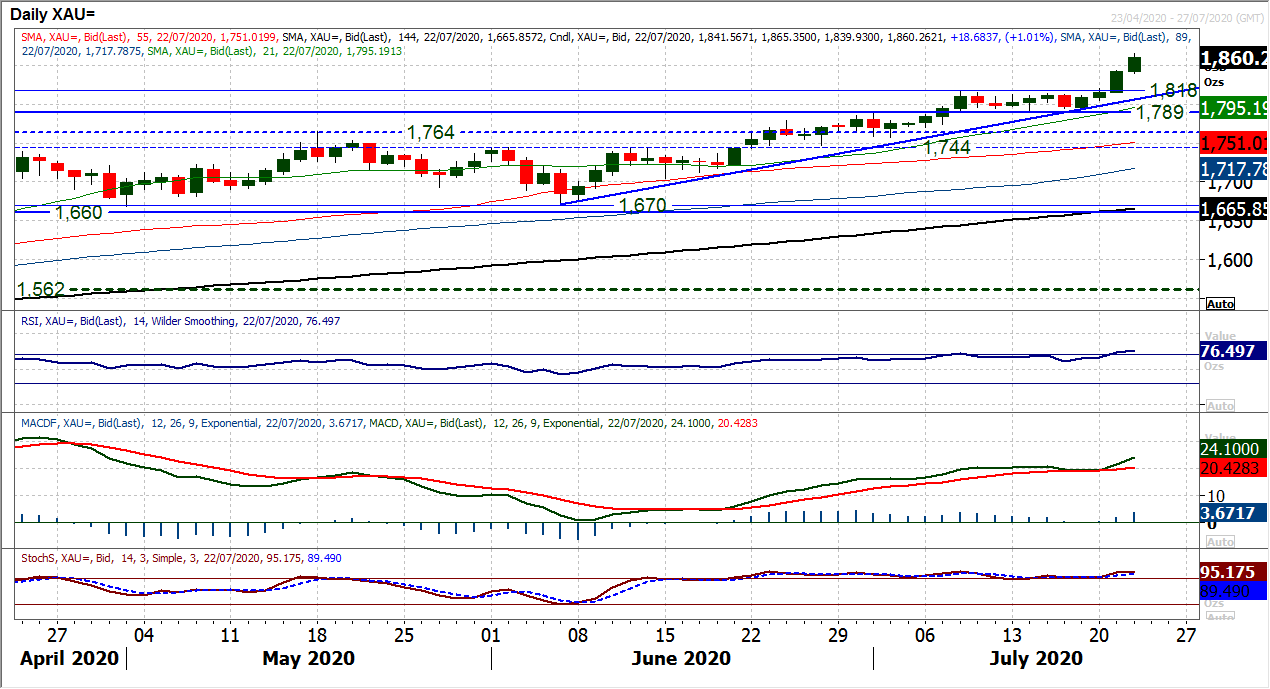Select the 1,818 breakout level label

[x=1172, y=90]
